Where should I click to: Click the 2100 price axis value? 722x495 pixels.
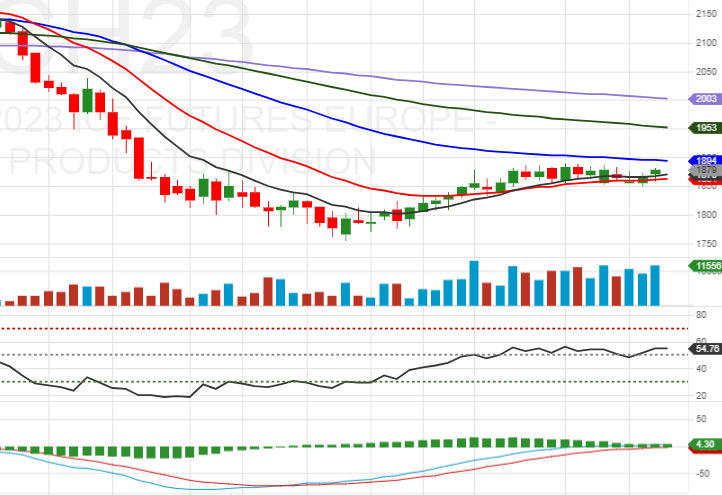(x=706, y=43)
